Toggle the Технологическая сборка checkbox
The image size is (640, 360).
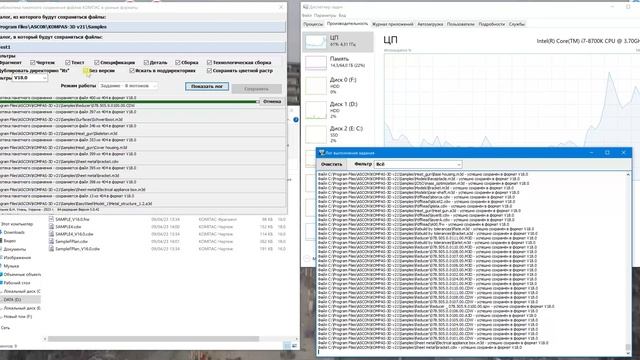pyautogui.click(x=209, y=62)
